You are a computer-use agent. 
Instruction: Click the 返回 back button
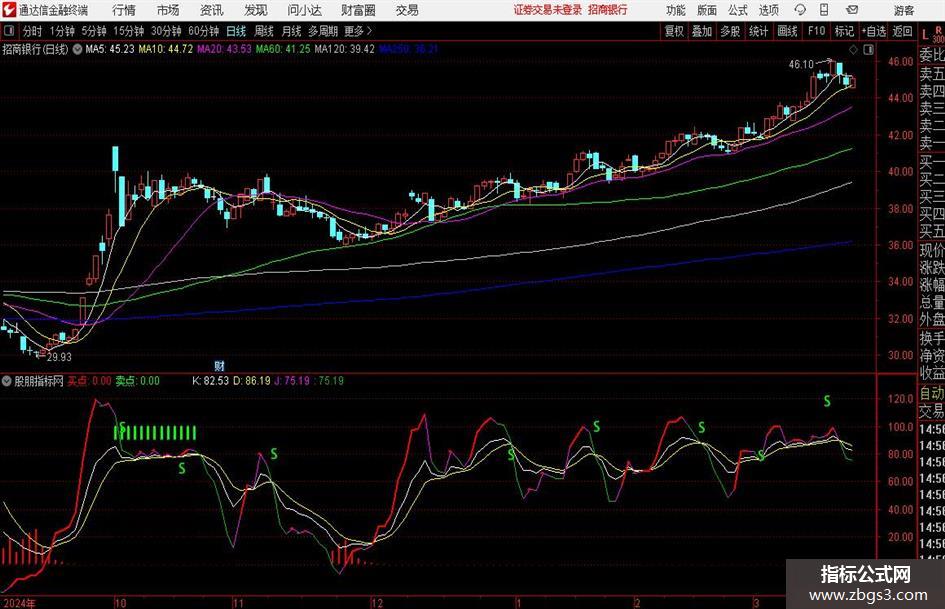902,31
